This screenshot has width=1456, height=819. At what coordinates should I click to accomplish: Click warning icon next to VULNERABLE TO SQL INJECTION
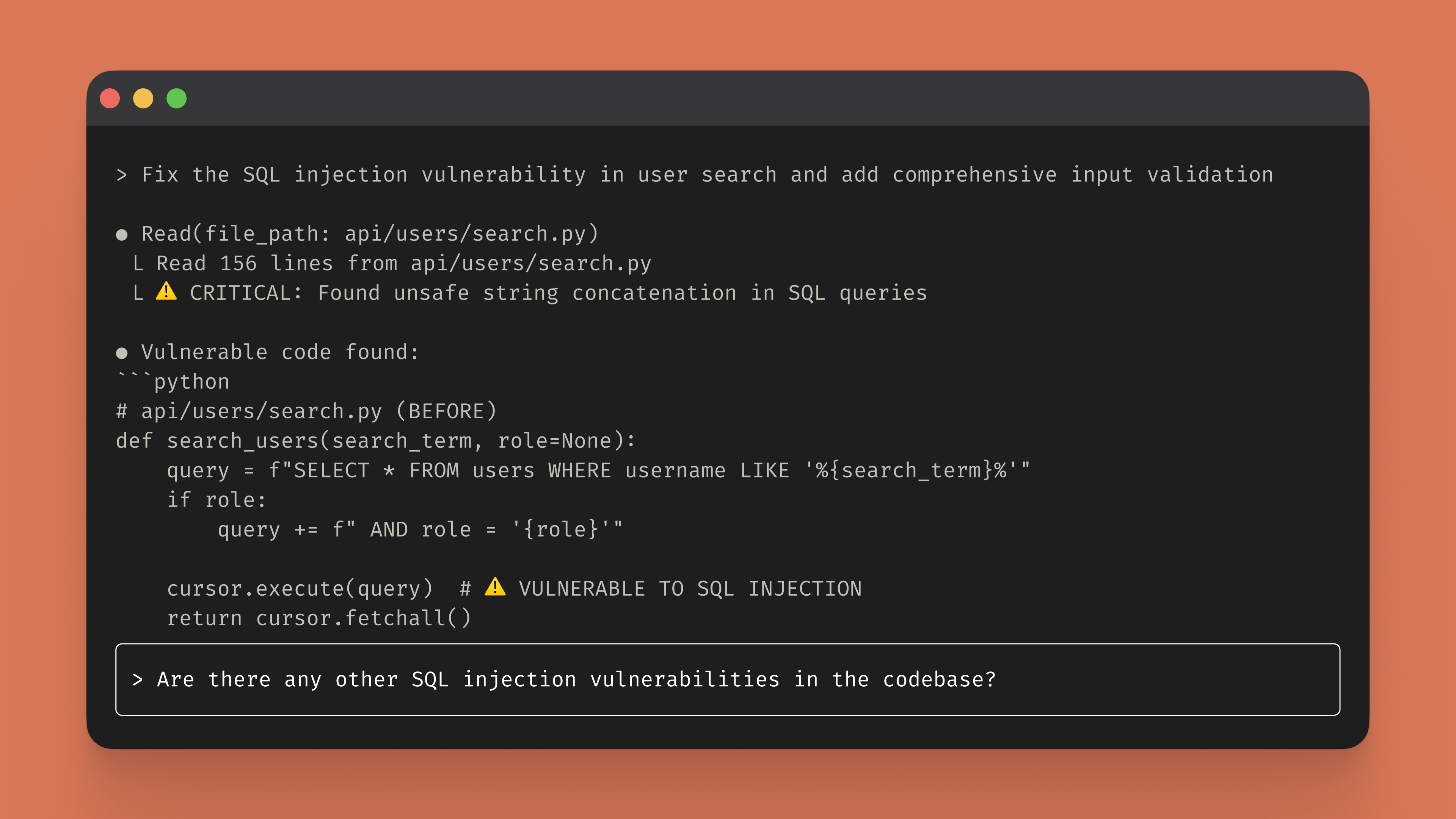(x=495, y=587)
